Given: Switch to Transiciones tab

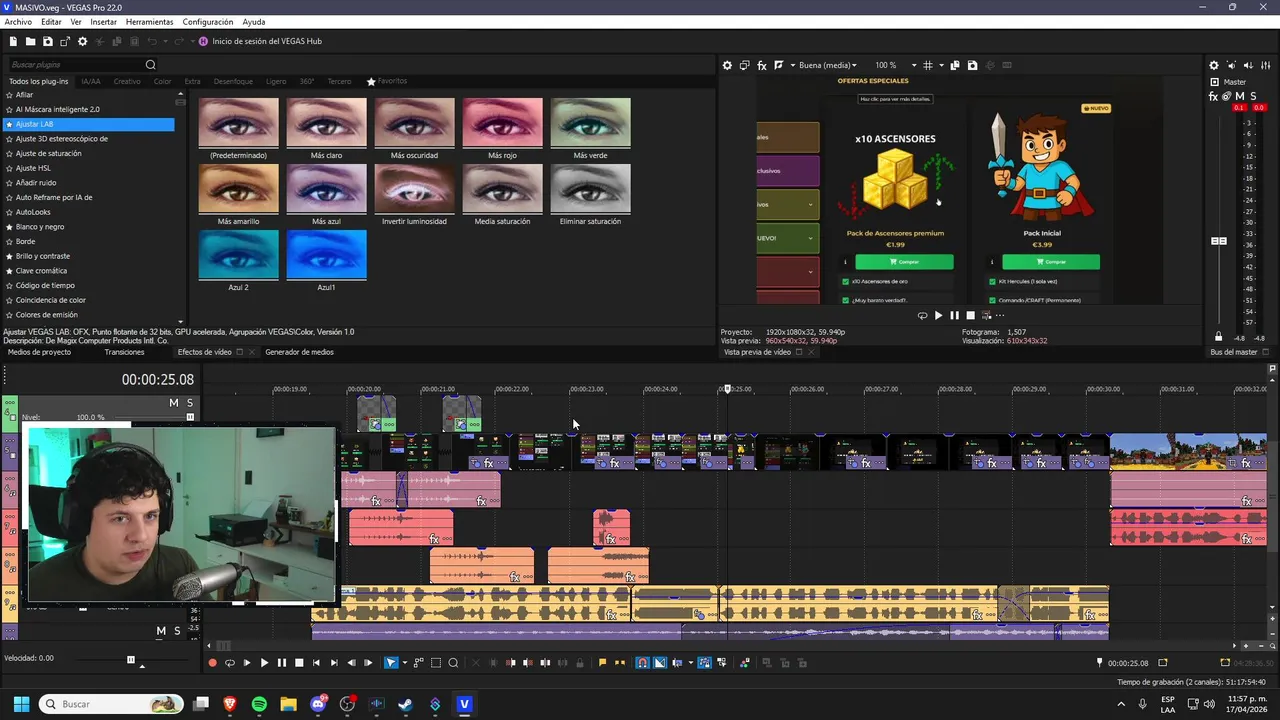Looking at the screenshot, I should [x=124, y=352].
